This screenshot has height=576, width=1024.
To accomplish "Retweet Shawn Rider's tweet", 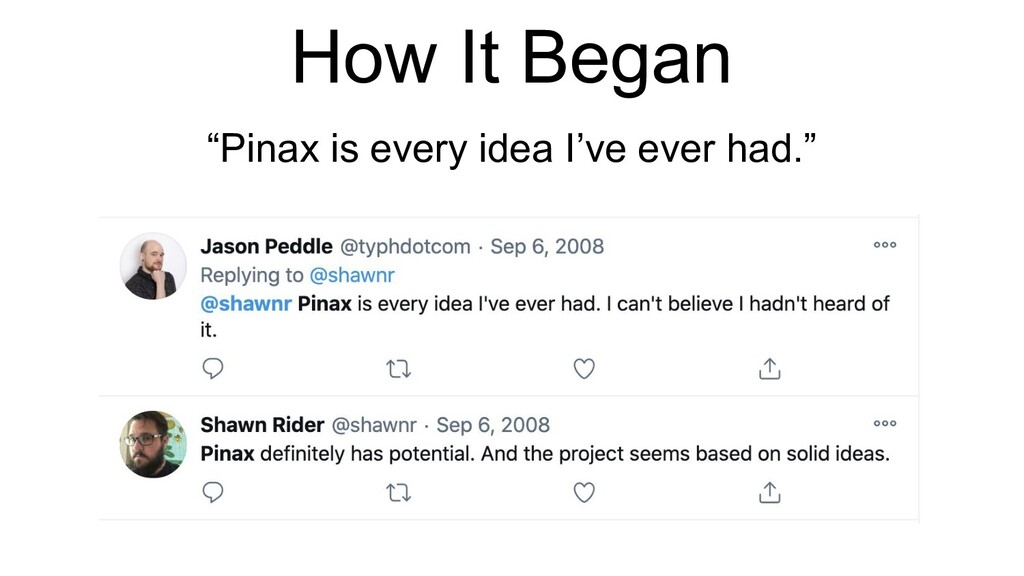I will click(x=398, y=492).
